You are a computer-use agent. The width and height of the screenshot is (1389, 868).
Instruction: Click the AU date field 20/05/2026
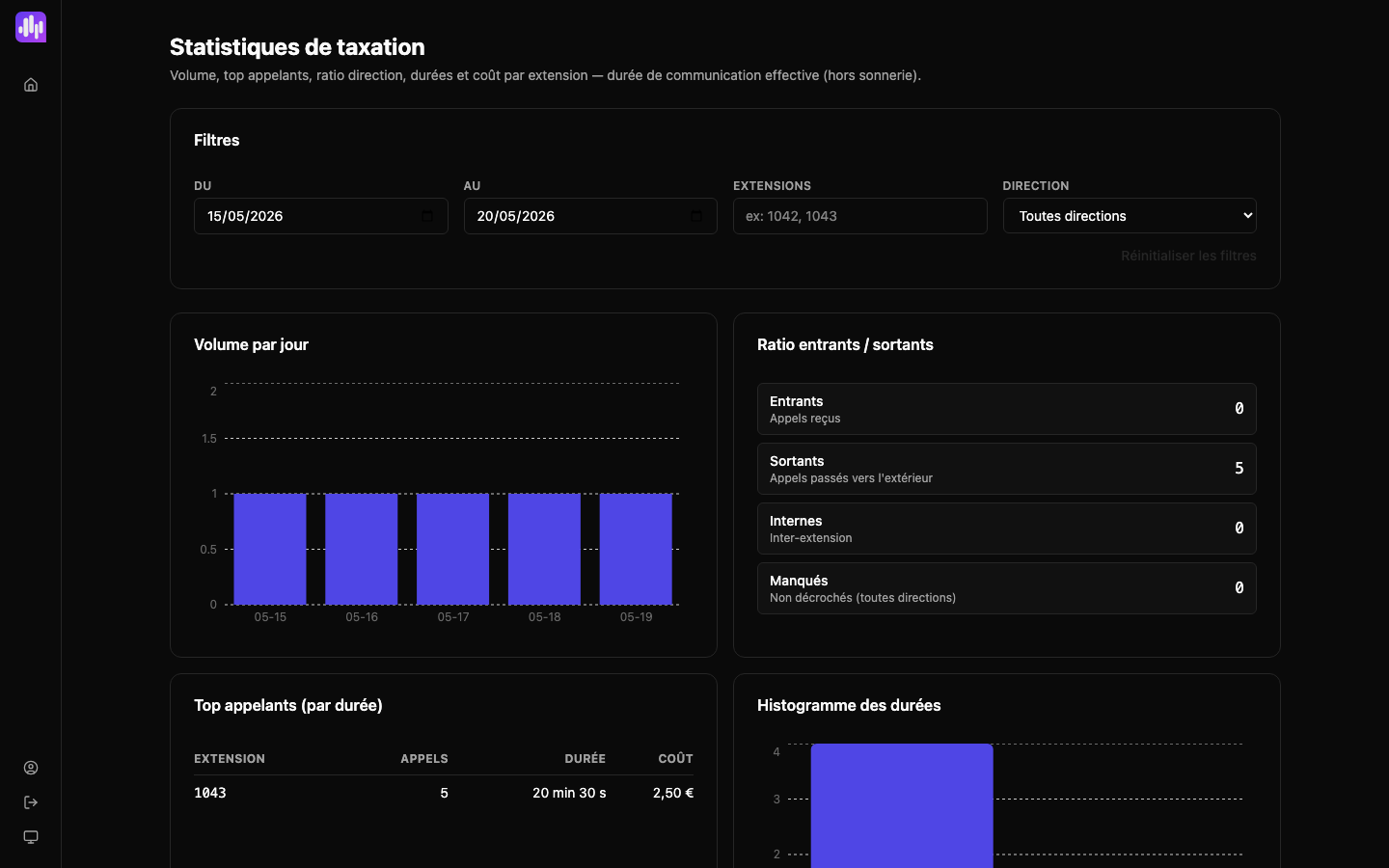point(590,216)
